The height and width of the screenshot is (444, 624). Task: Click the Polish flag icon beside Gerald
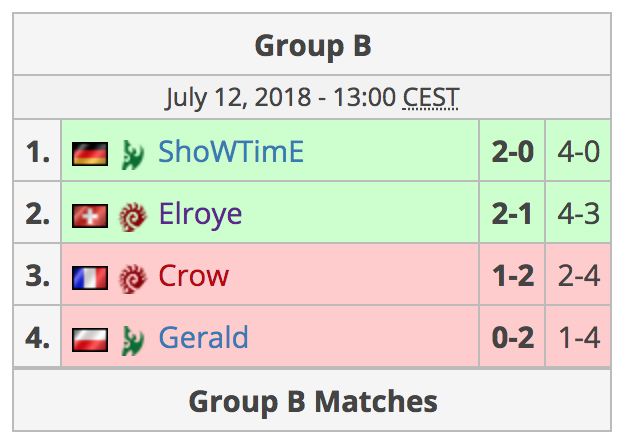(90, 340)
